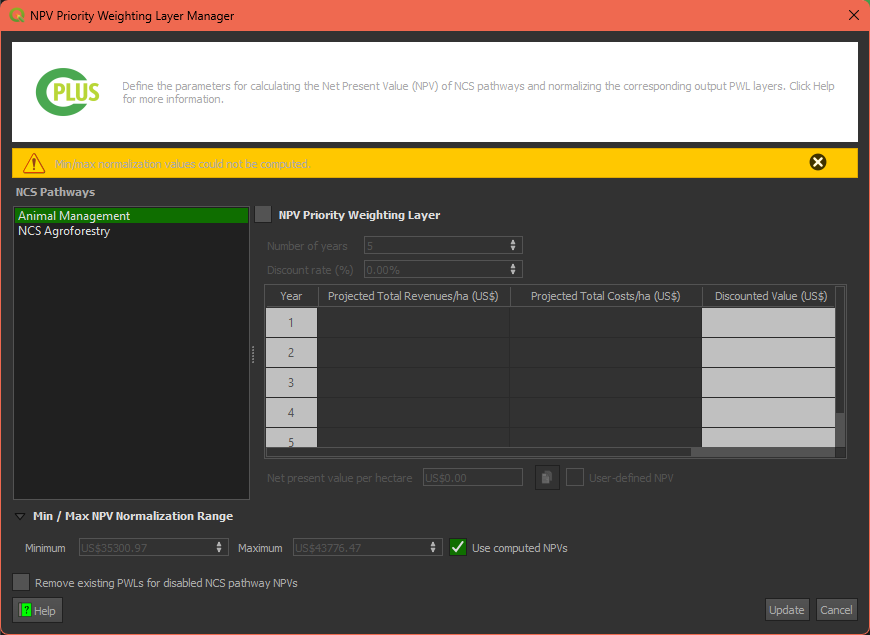Click the table horizontal scrollbar
This screenshot has height=635, width=870.
(x=550, y=452)
